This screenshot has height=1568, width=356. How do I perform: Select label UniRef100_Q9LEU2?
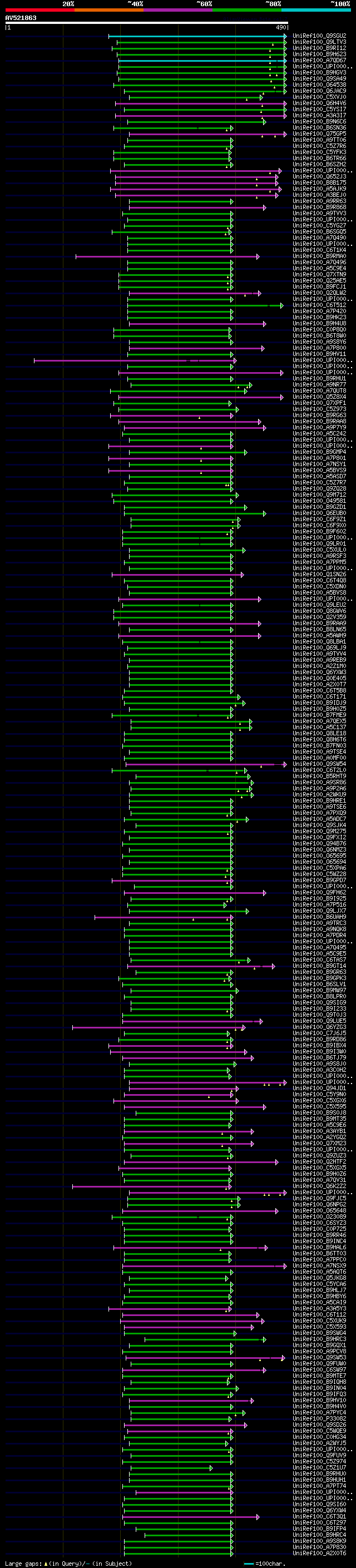point(319,605)
